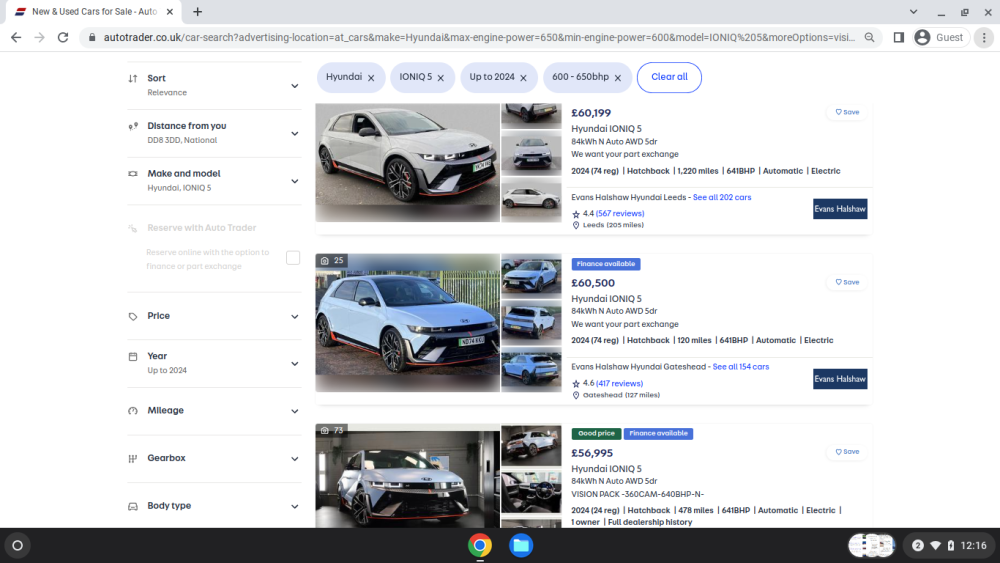The image size is (1000, 563).
Task: Click the Sort arrows icon
Action: pyautogui.click(x=133, y=78)
